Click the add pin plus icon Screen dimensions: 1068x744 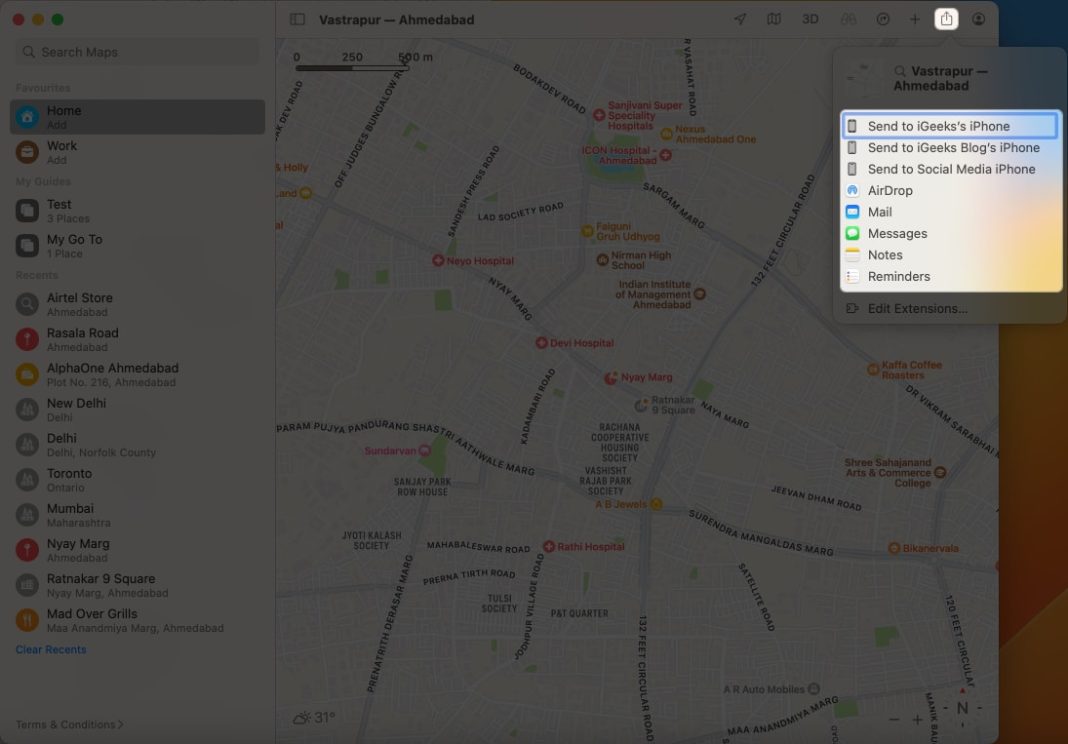[x=915, y=18]
